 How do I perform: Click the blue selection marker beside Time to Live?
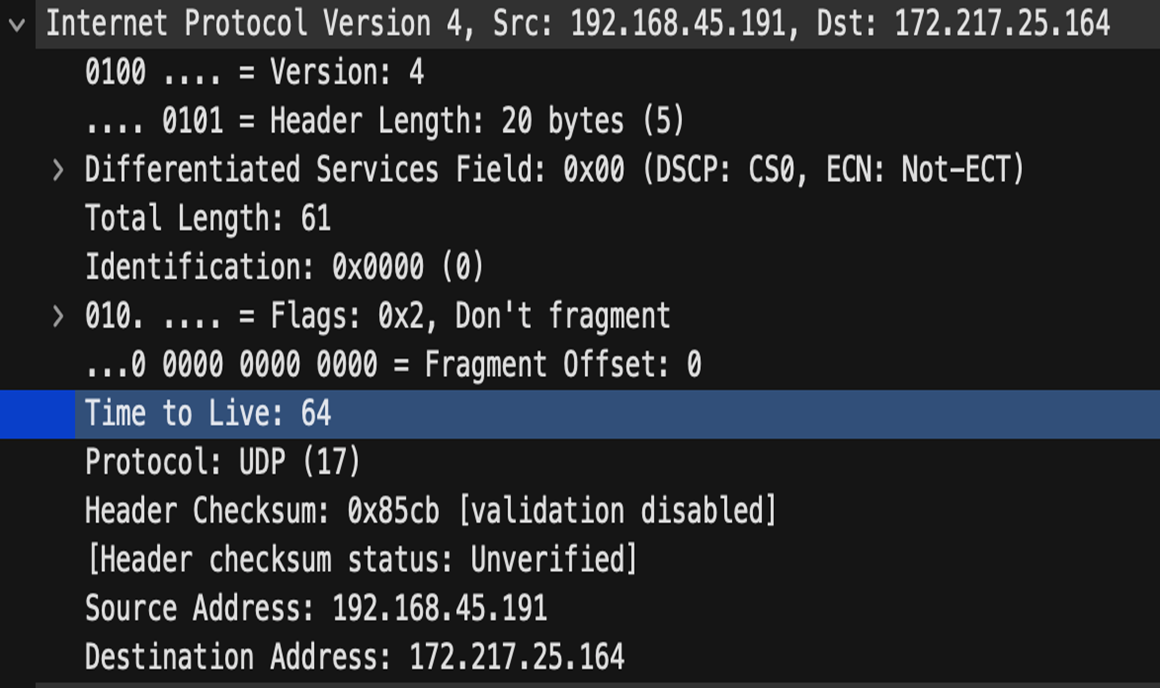coord(37,414)
